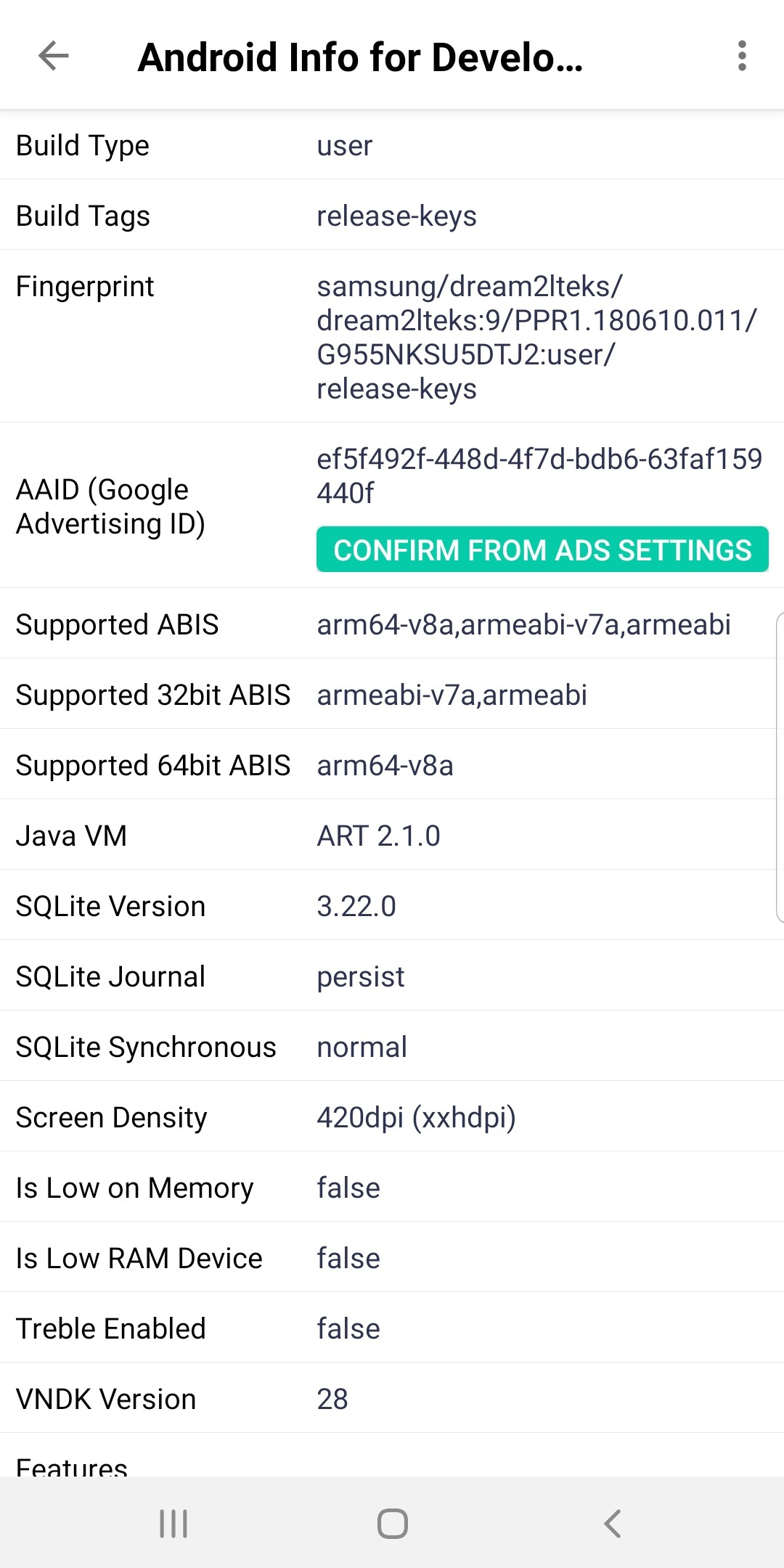Image resolution: width=784 pixels, height=1568 pixels.
Task: Select the SQLite Journal persist value
Action: 360,976
